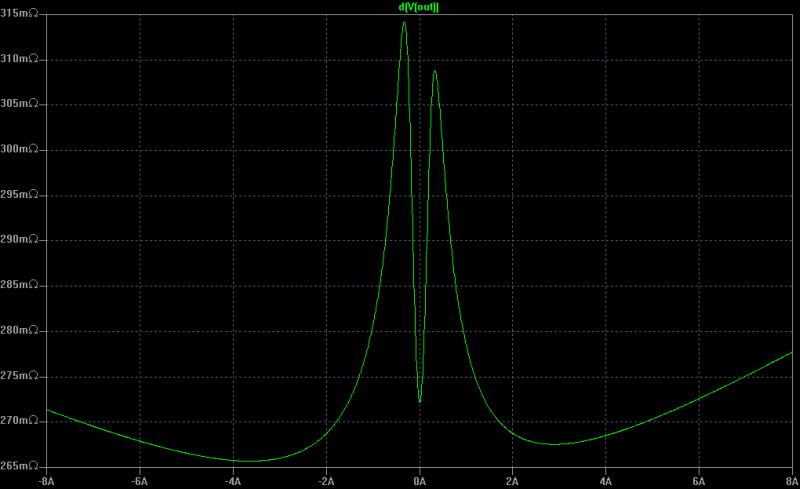Click the 285mΩ vertical axis label
800x489 pixels.
[19, 285]
